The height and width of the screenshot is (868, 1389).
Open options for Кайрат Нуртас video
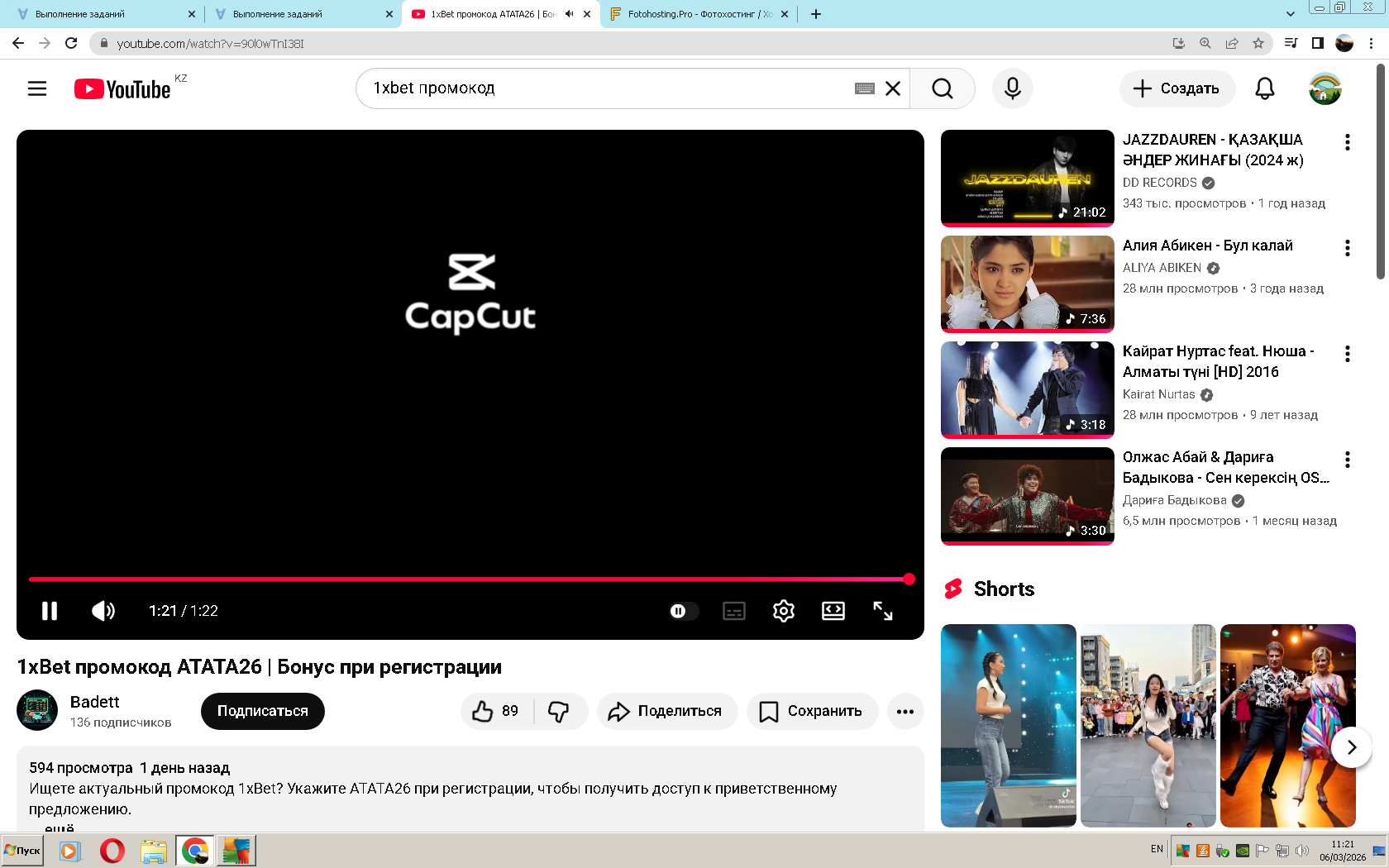1348,354
